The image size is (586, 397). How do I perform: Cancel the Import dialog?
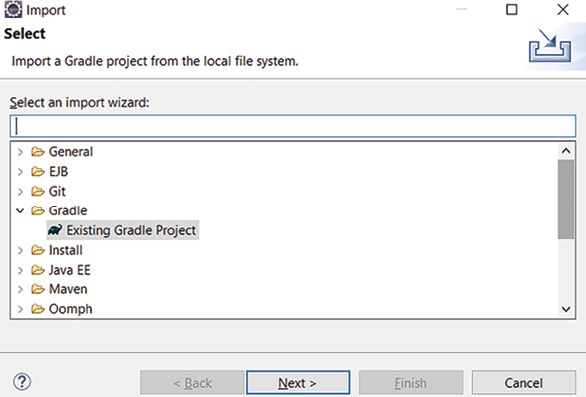(x=523, y=382)
